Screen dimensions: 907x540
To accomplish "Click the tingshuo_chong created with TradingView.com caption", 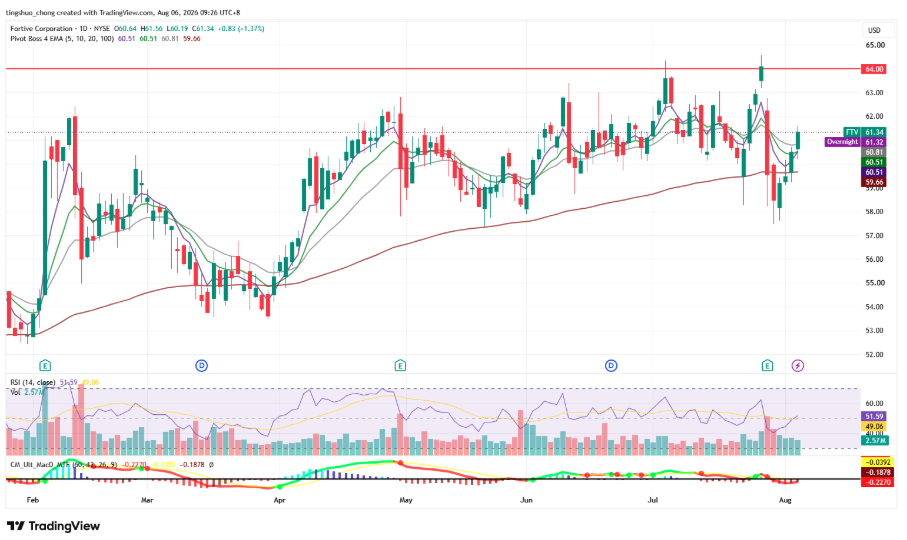I will click(x=123, y=12).
